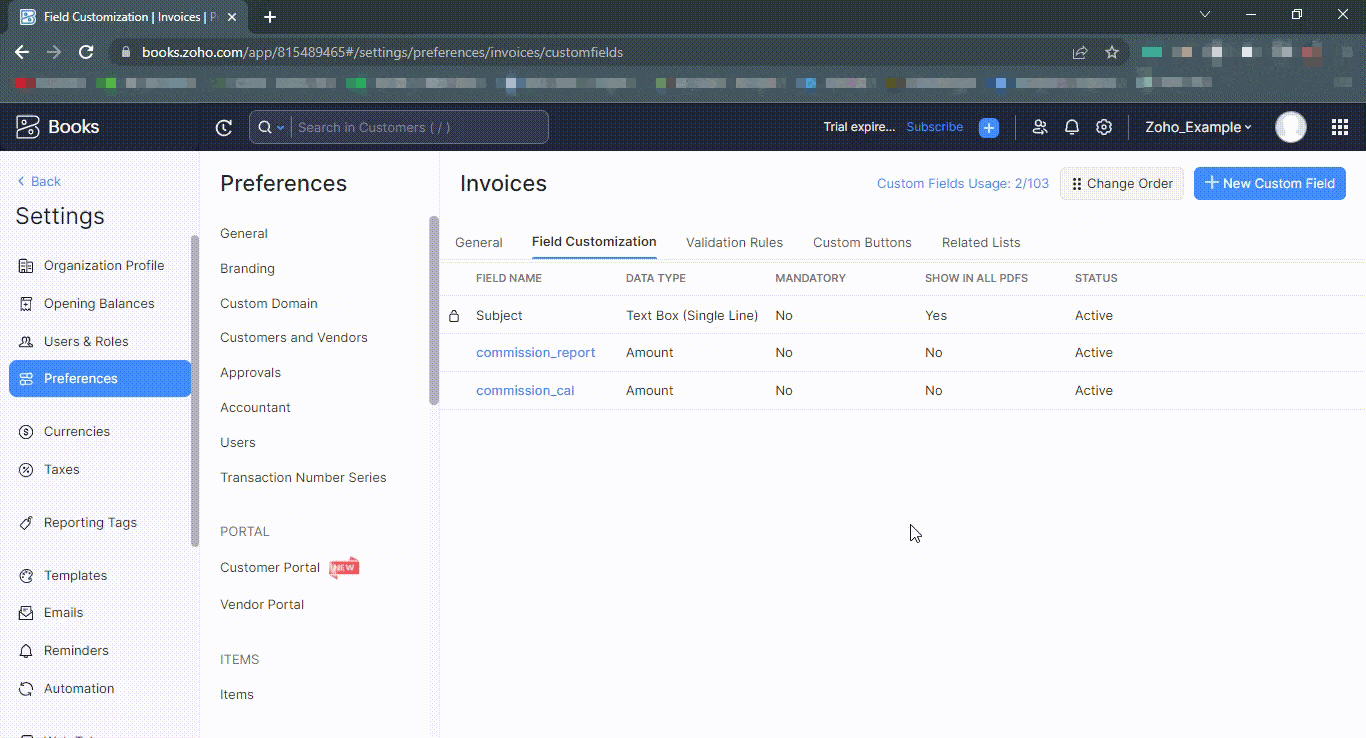Open Reporting Tags via its tag icon
The height and width of the screenshot is (738, 1366).
pos(25,522)
